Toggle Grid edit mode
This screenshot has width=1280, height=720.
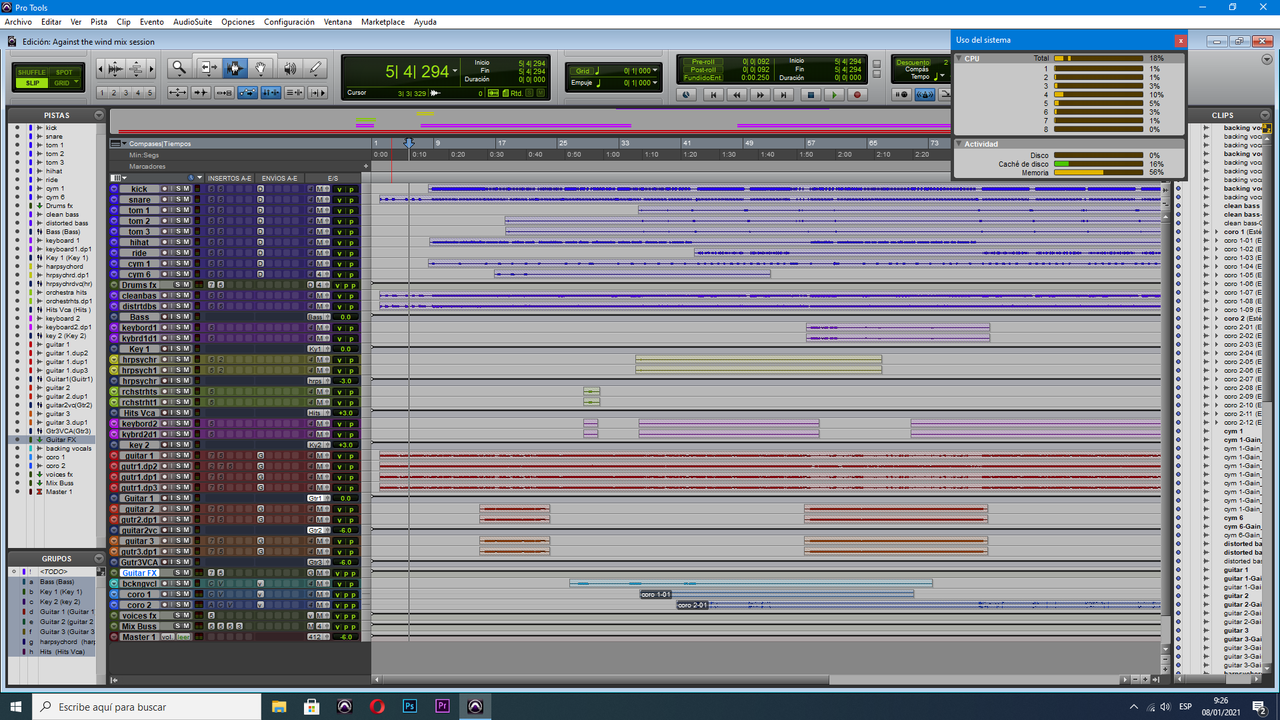point(64,83)
